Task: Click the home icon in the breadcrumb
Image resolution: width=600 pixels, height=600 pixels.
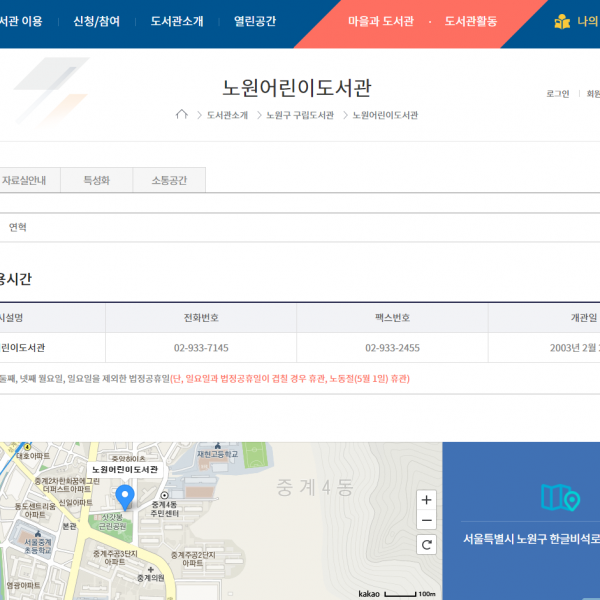Action: pyautogui.click(x=181, y=115)
